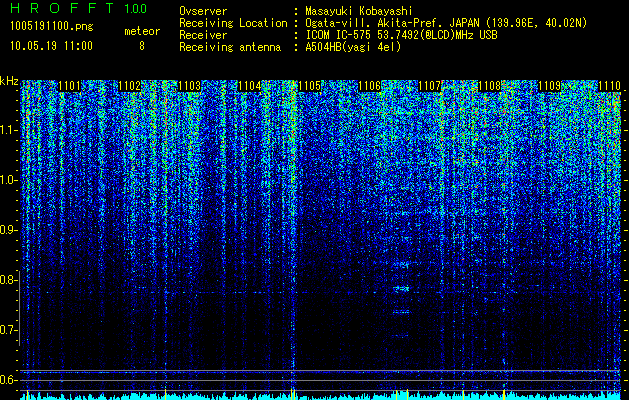Click the 1102 time marker
The height and width of the screenshot is (400, 629).
coord(130,86)
